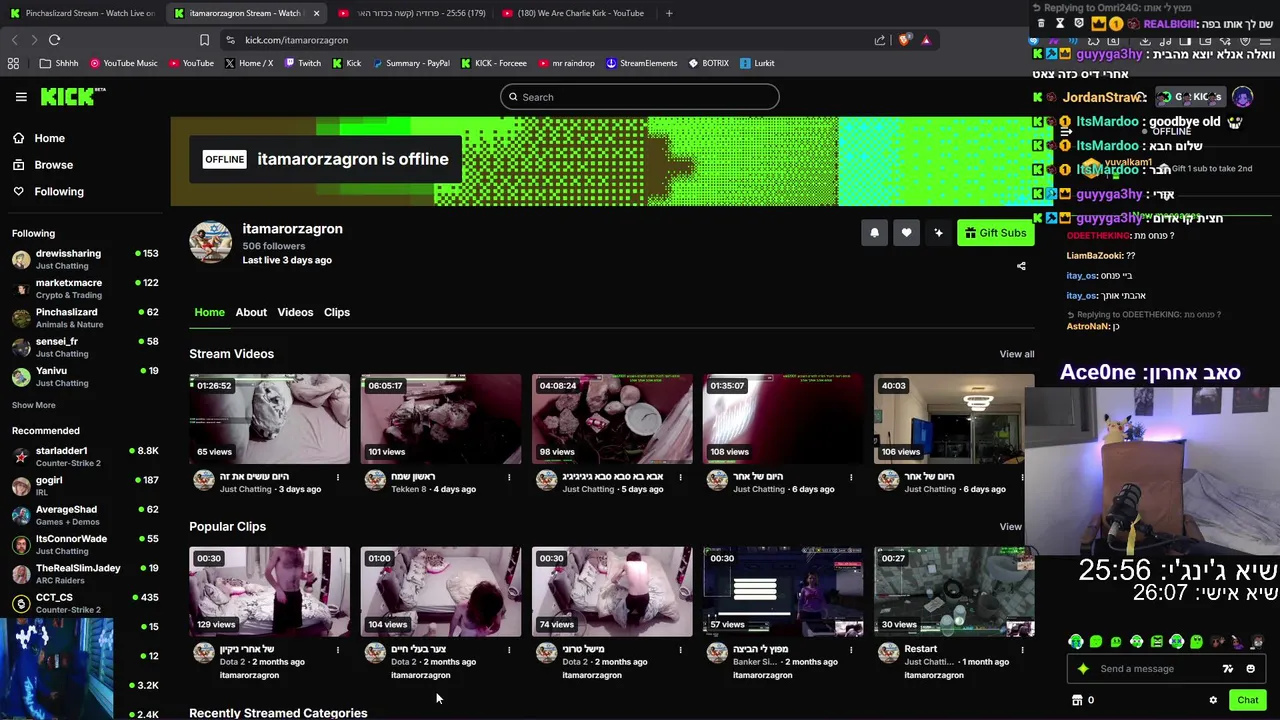Click the green sparkle icon in message box
The width and height of the screenshot is (1280, 720).
tap(1083, 669)
